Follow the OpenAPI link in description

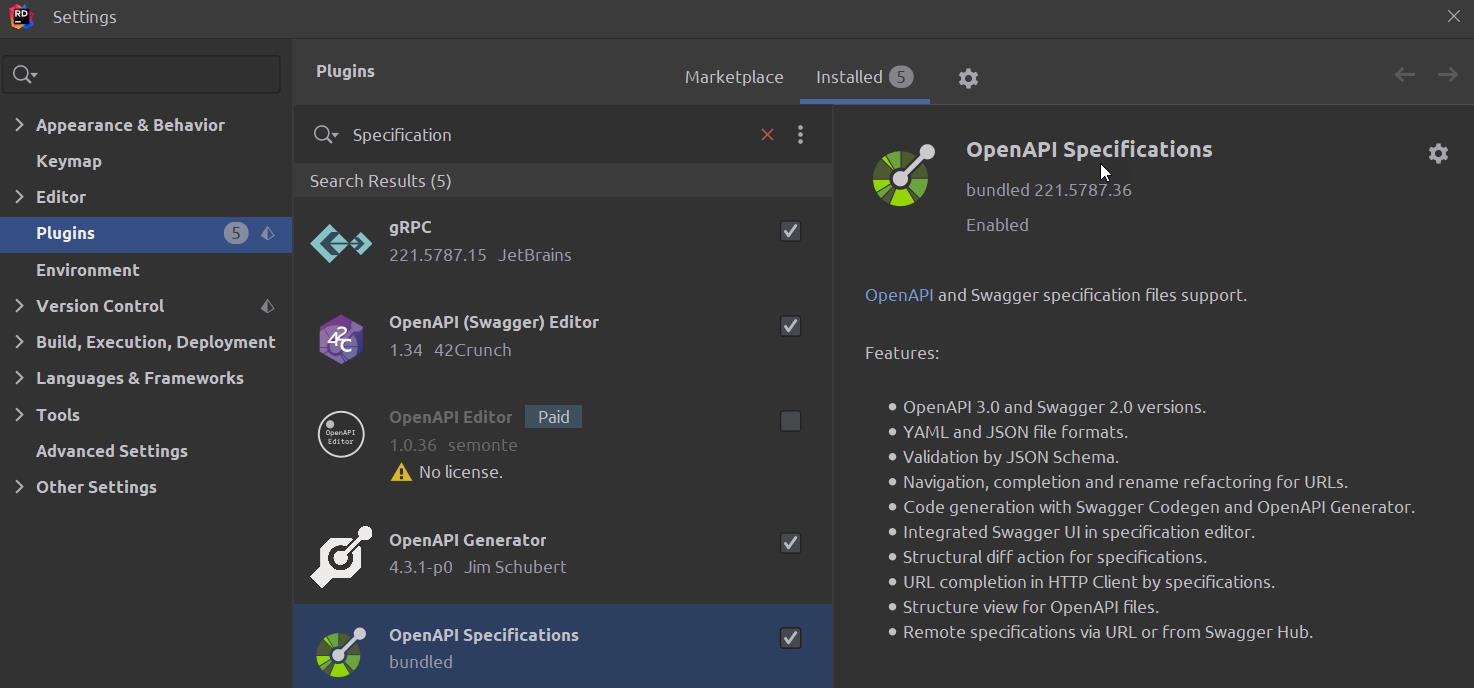click(899, 295)
